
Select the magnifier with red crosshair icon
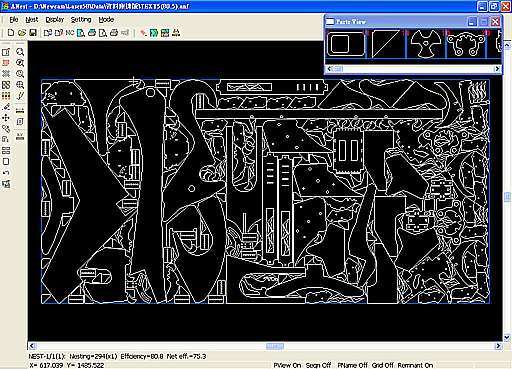[20, 85]
